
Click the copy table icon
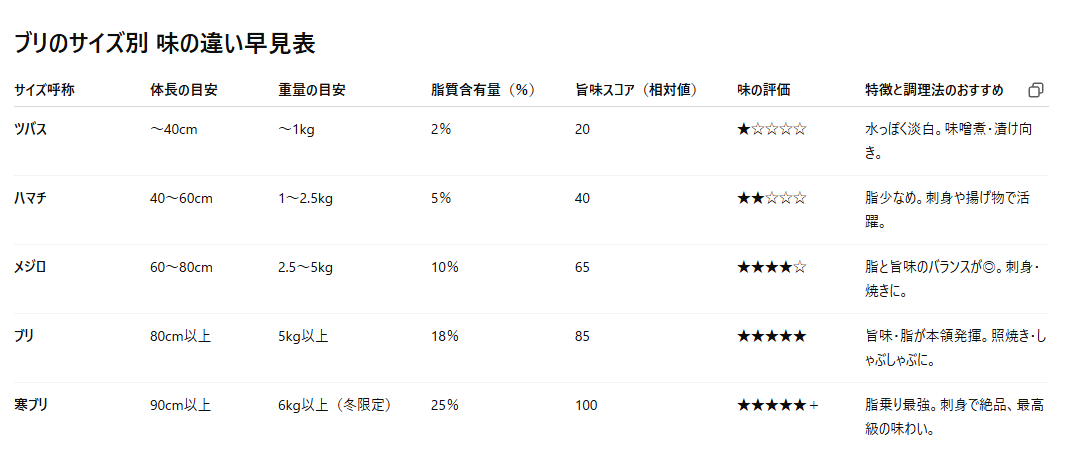coord(1035,90)
